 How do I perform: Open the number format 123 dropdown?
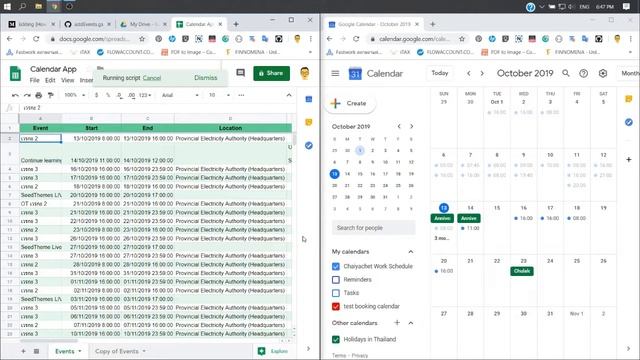pos(145,95)
